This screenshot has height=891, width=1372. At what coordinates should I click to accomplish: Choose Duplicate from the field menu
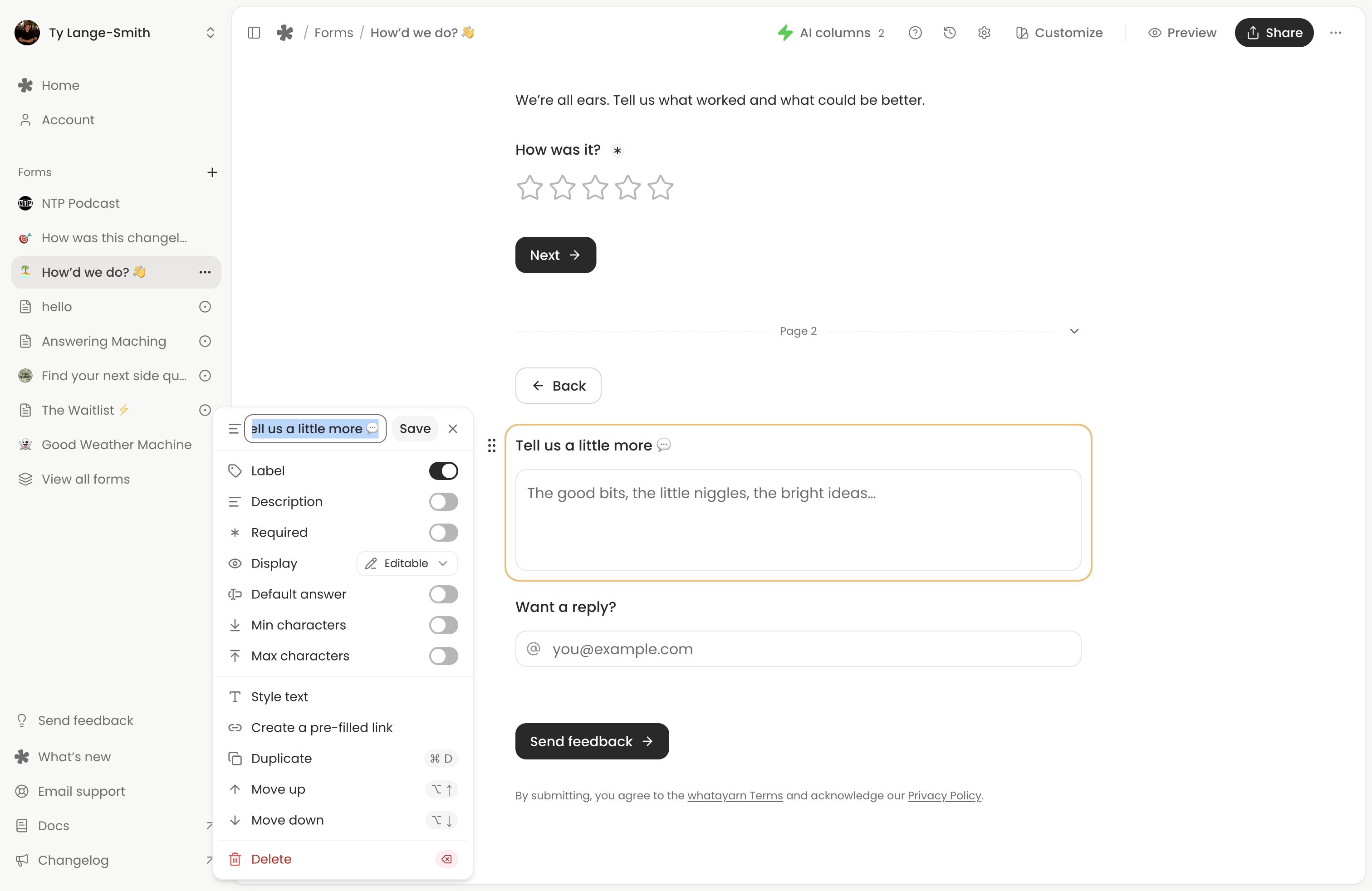(x=343, y=759)
